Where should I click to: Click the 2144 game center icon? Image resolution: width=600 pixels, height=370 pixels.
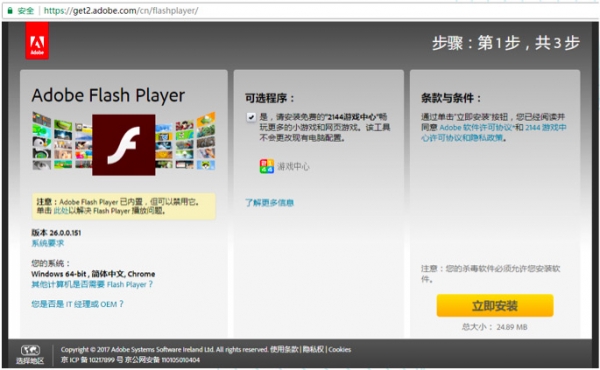click(267, 166)
